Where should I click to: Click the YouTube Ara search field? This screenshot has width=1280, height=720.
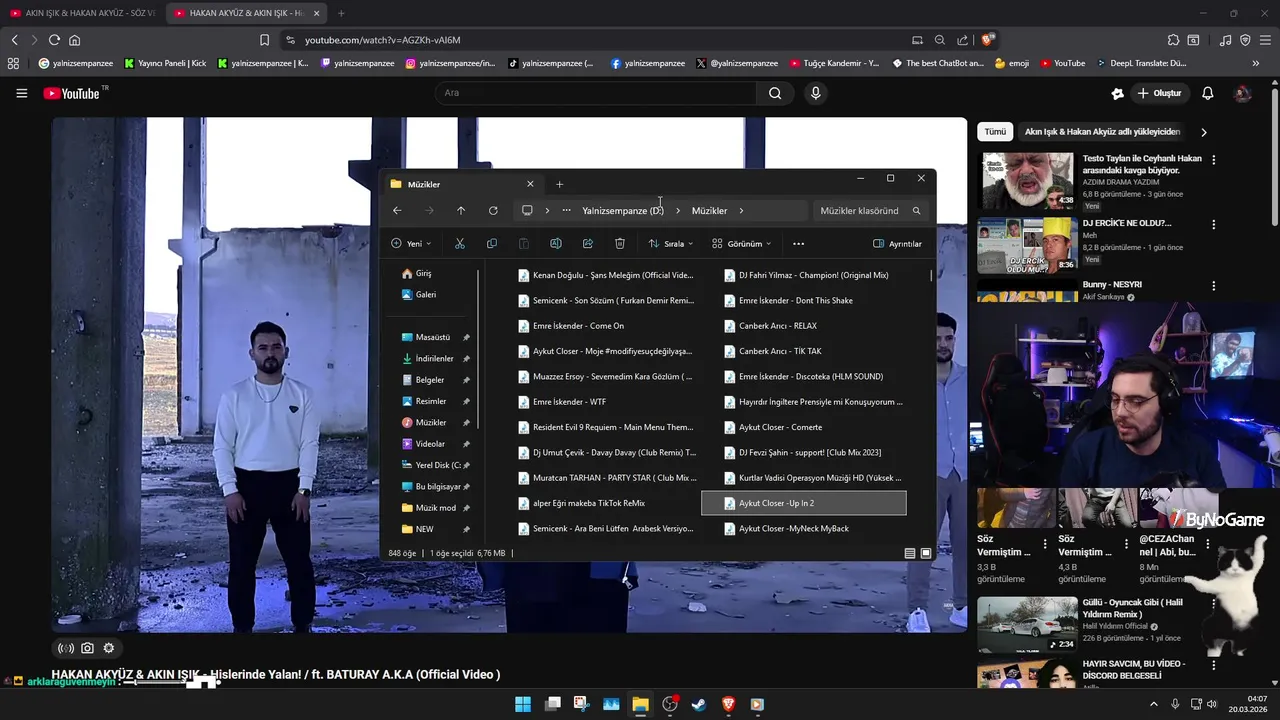(595, 93)
